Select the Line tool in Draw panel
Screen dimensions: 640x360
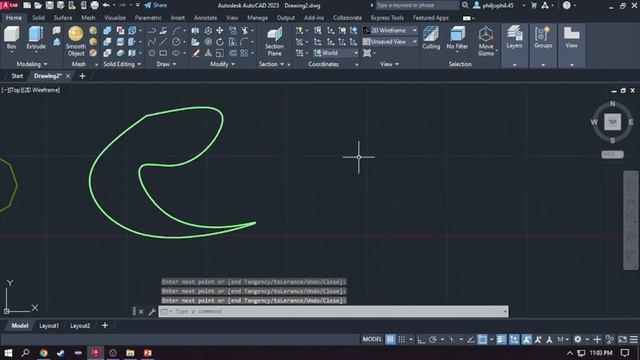click(x=163, y=42)
